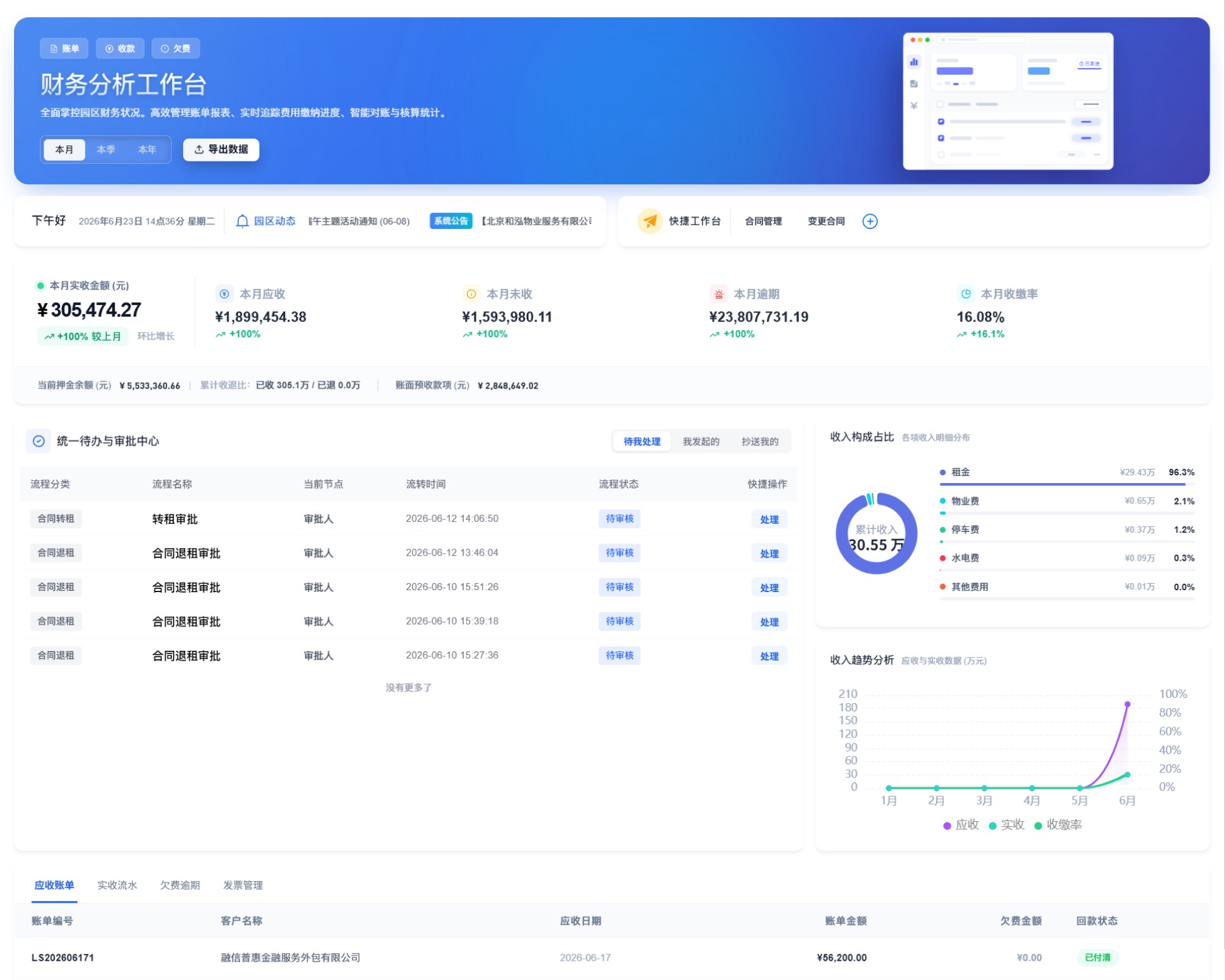Click the 累计收入 donut chart
1225x980 pixels.
[x=877, y=533]
